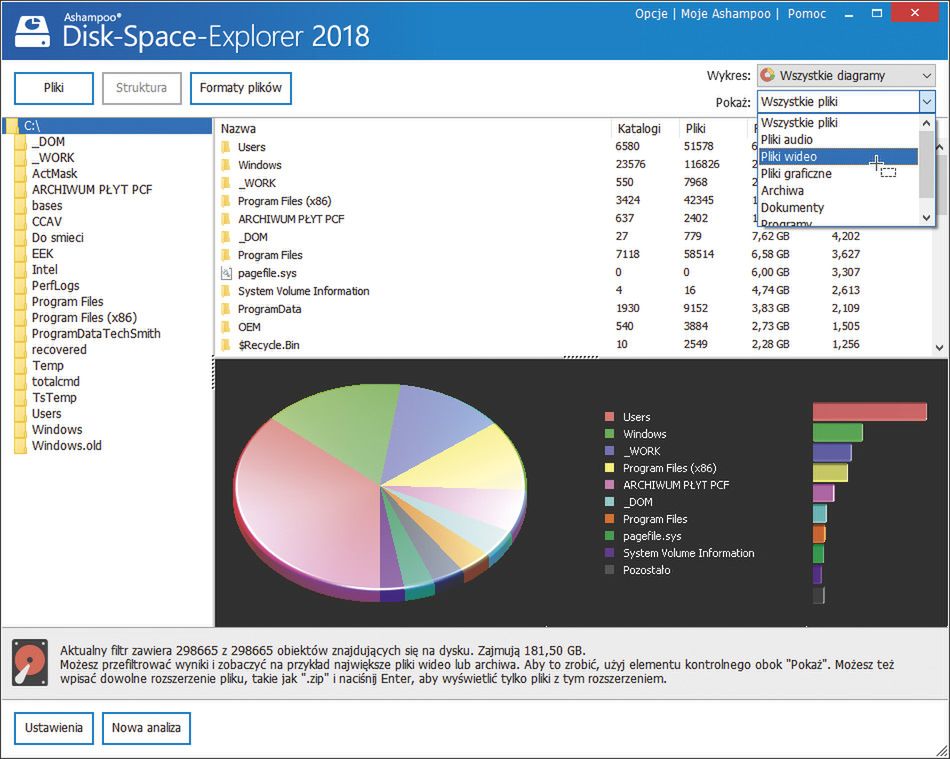This screenshot has height=759, width=950.
Task: Click the _WORK folder icon in left tree
Action: point(20,158)
